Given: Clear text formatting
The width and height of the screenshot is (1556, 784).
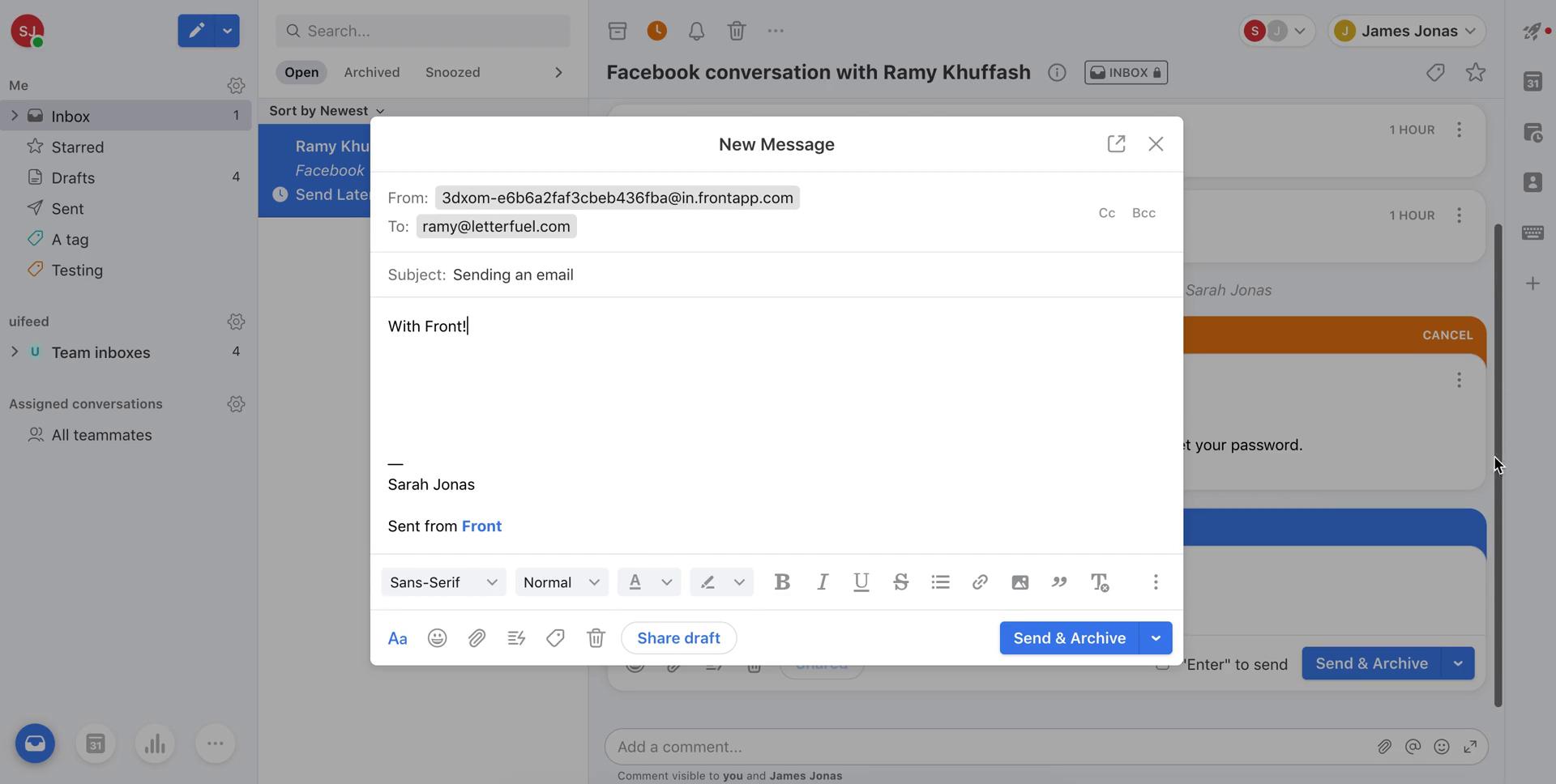Looking at the screenshot, I should click(1099, 582).
